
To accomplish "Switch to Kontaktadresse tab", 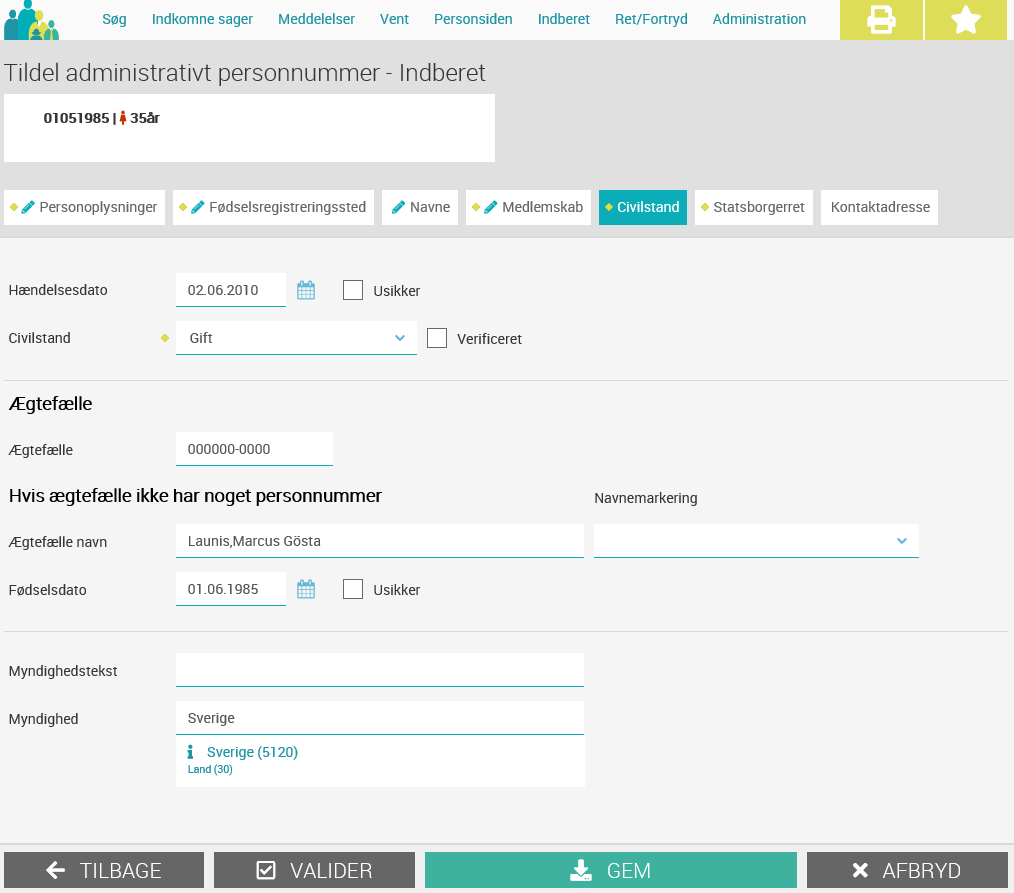I will [879, 207].
